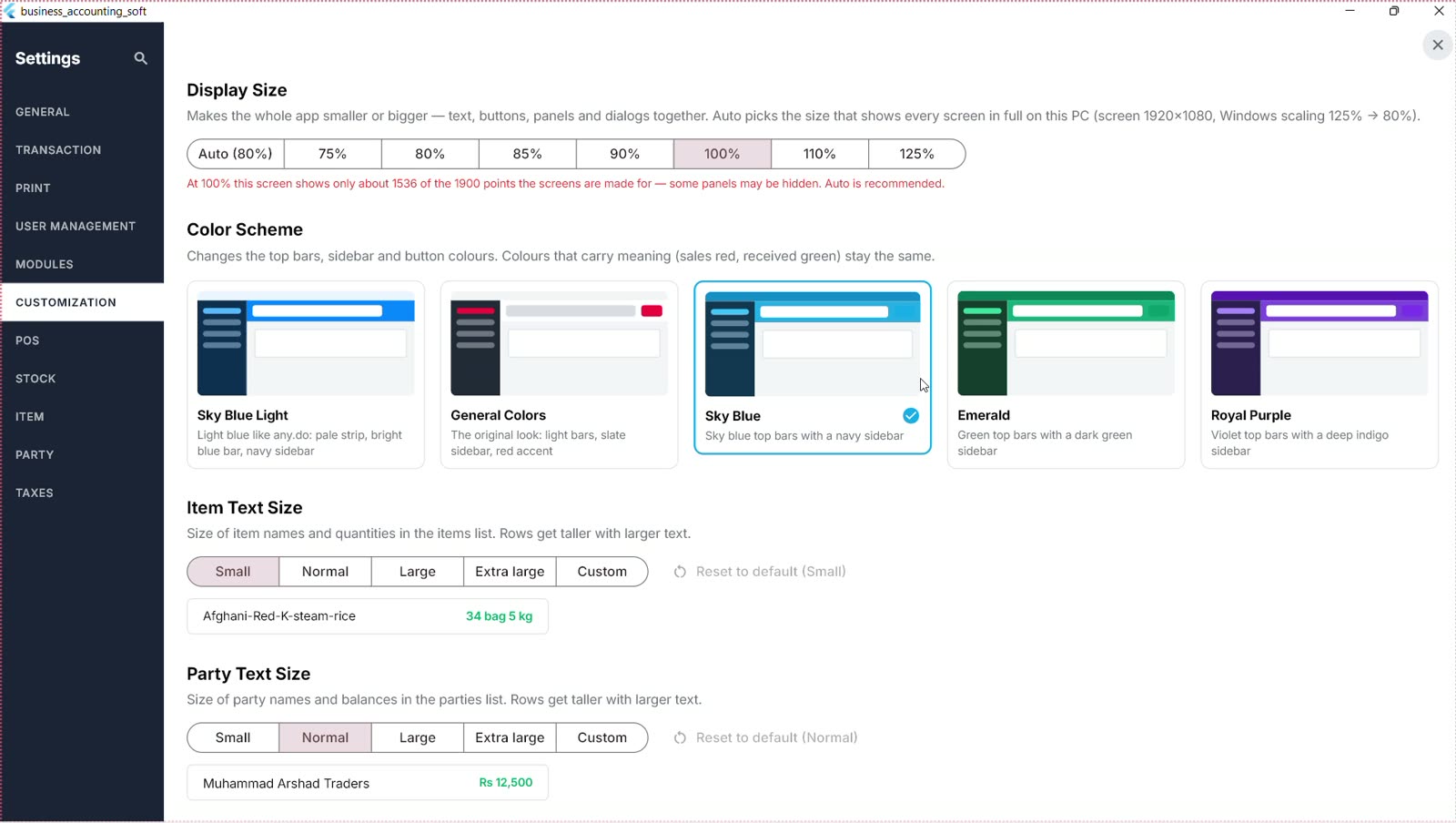The width and height of the screenshot is (1456, 823).
Task: Choose Custom for Item Text Size
Action: (602, 572)
